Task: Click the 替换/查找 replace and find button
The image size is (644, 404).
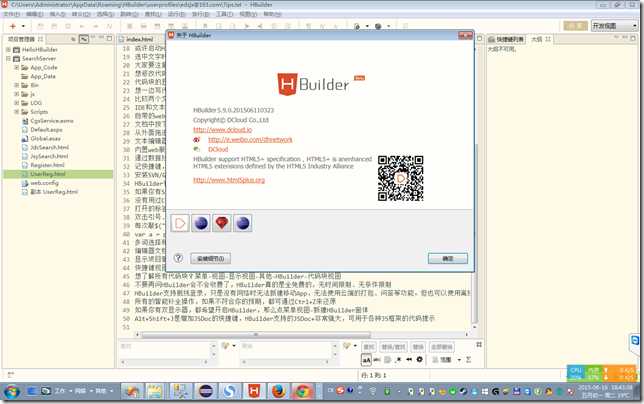Action: click(x=393, y=347)
